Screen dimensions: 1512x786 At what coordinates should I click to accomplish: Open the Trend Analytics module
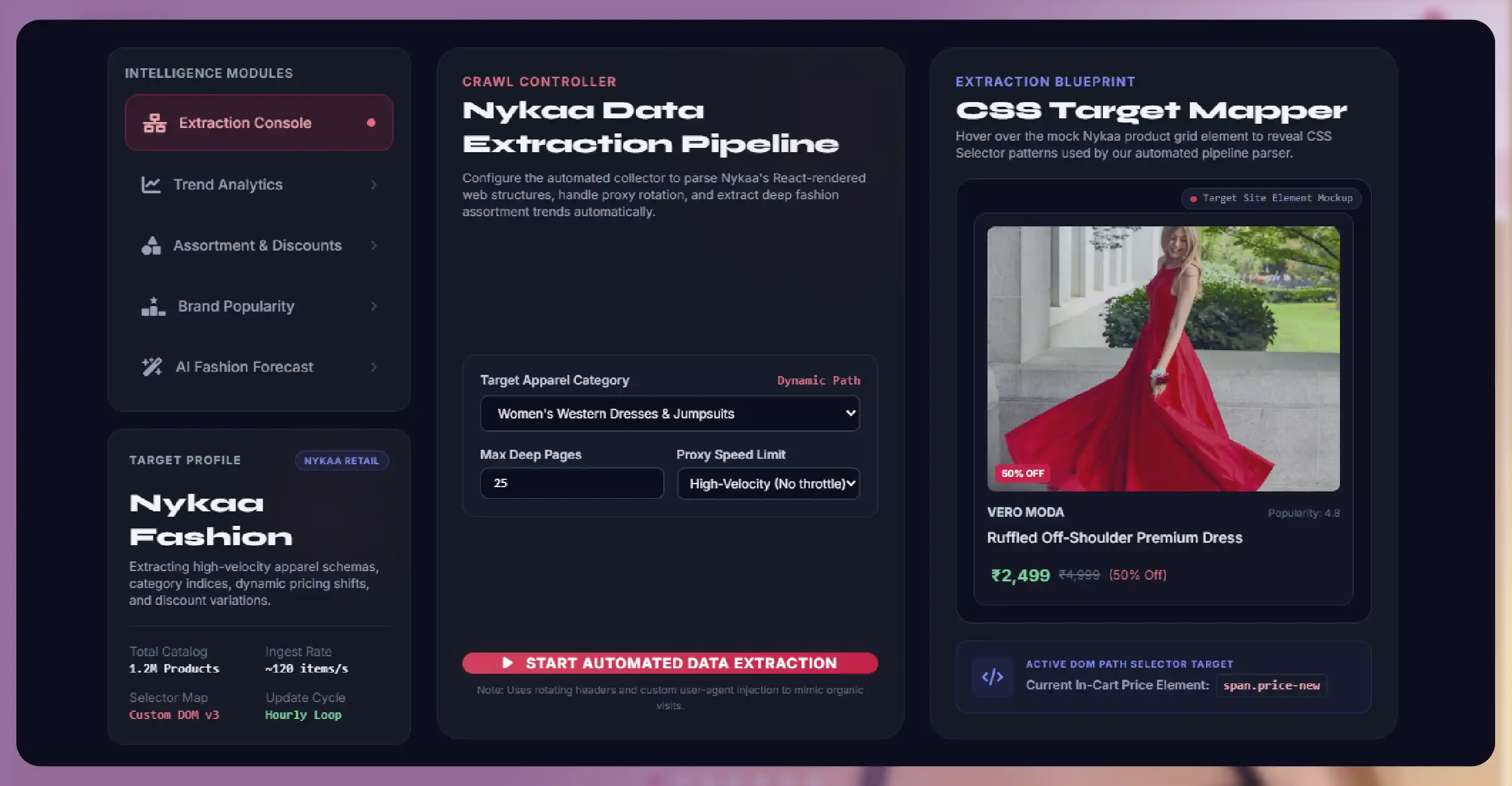tap(259, 185)
